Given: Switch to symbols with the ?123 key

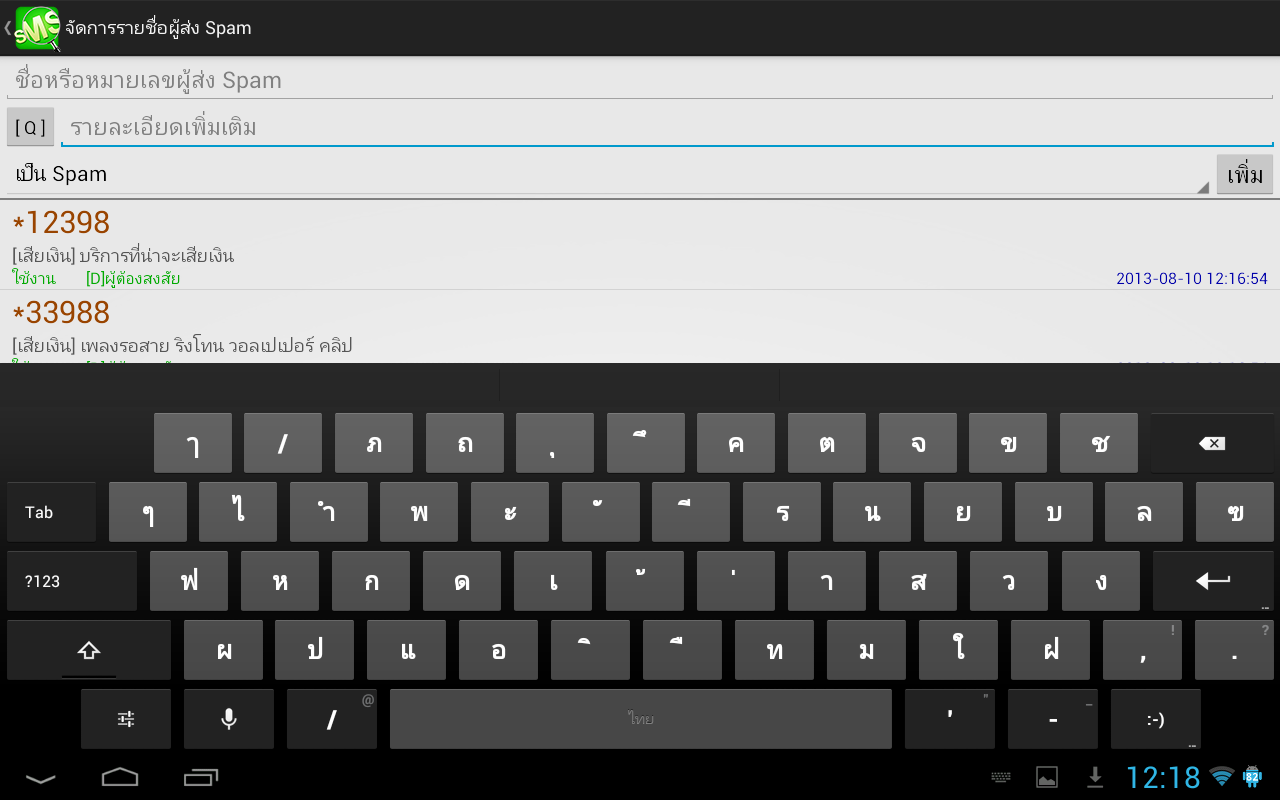Looking at the screenshot, I should pos(72,581).
